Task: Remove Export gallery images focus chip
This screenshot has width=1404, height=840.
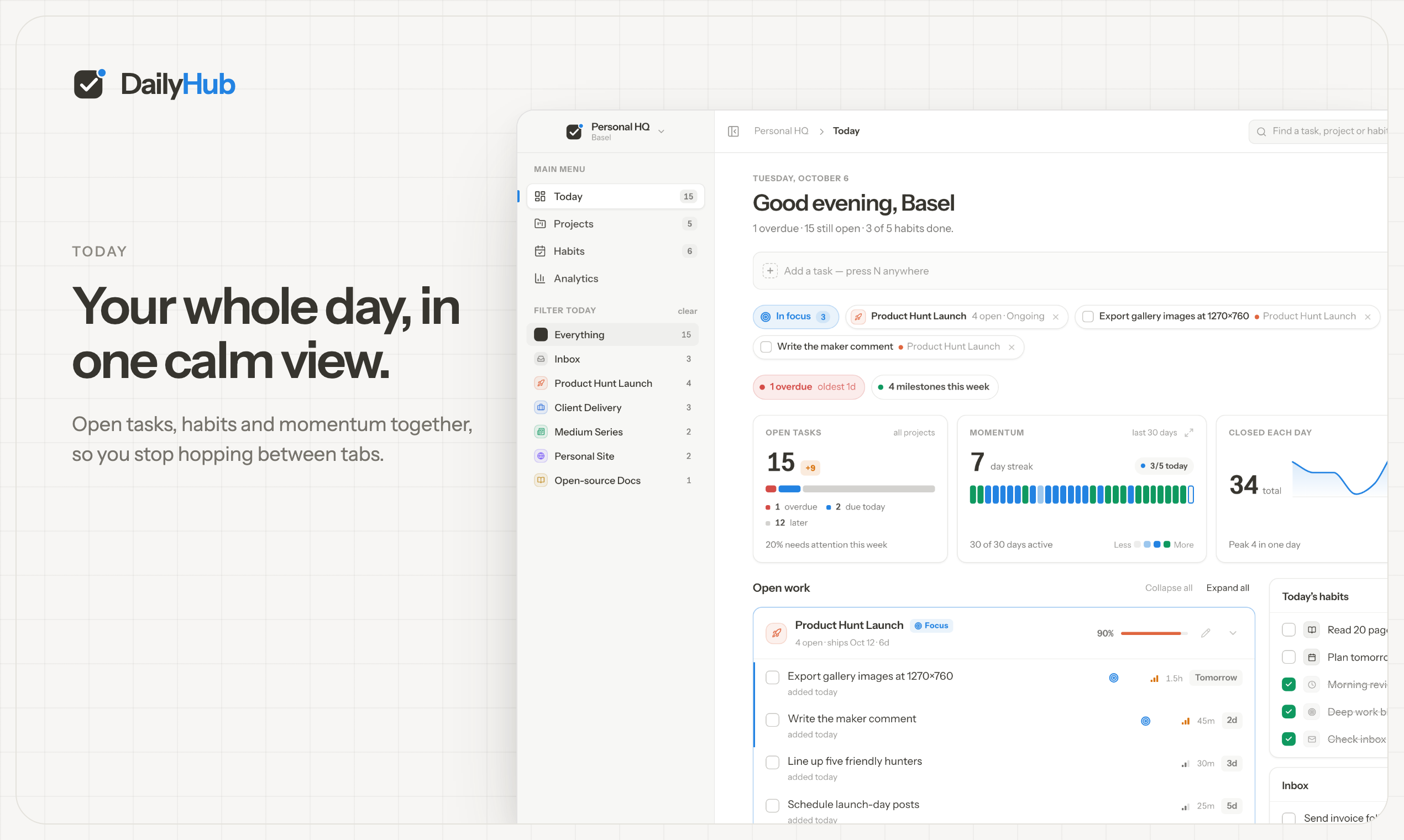Action: pyautogui.click(x=1367, y=317)
